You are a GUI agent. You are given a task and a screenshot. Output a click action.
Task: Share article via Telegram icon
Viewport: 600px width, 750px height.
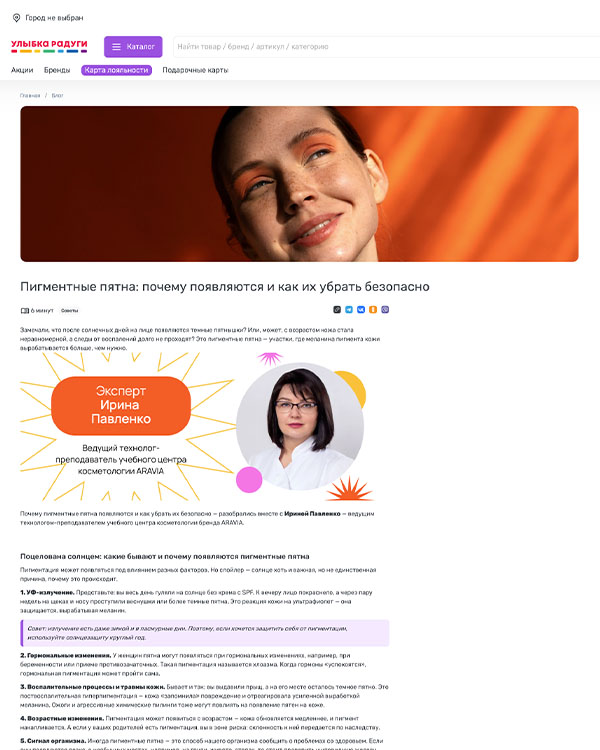tap(349, 310)
